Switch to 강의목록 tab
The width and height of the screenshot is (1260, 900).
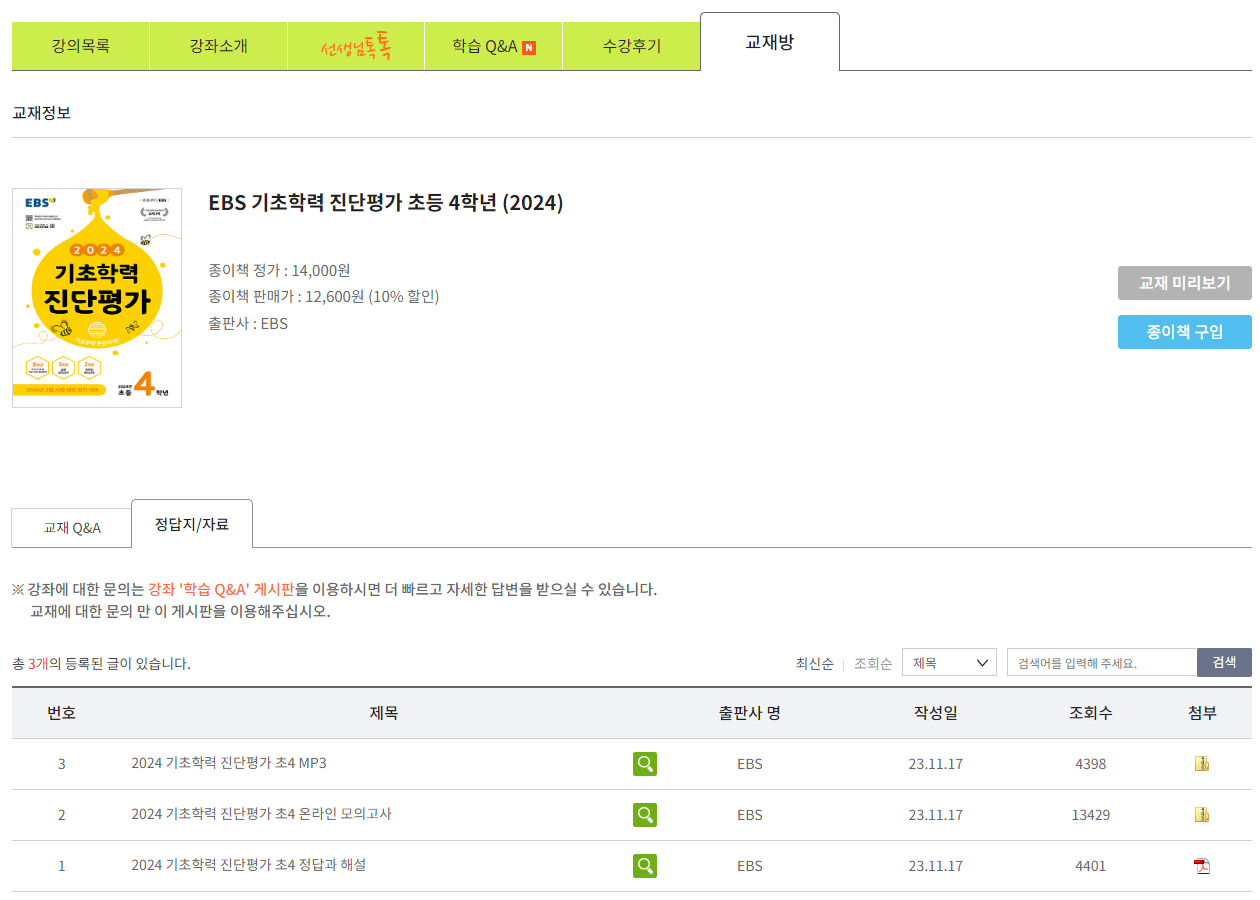(x=81, y=46)
